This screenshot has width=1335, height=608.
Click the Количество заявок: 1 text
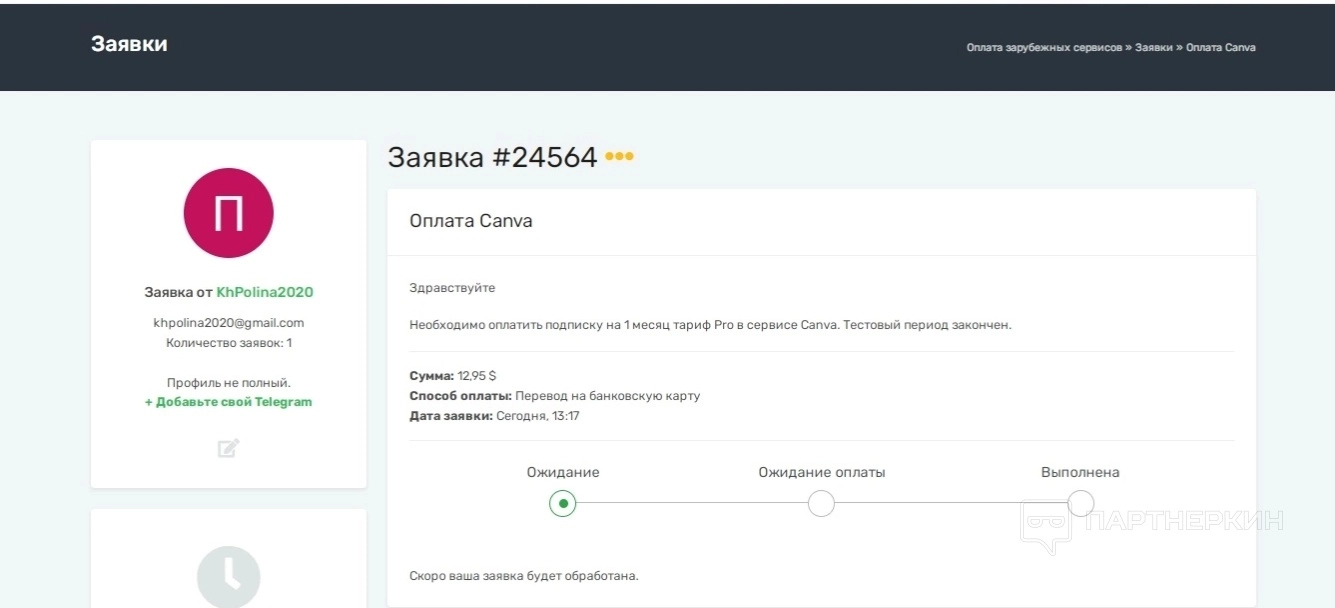point(229,343)
